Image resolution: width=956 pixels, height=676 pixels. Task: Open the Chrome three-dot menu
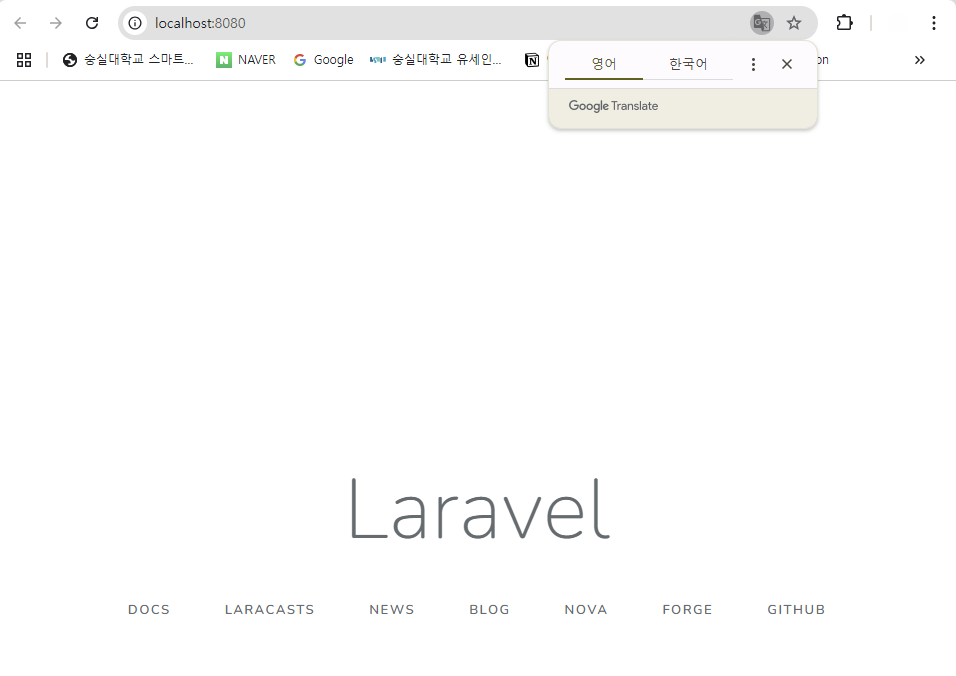[933, 23]
